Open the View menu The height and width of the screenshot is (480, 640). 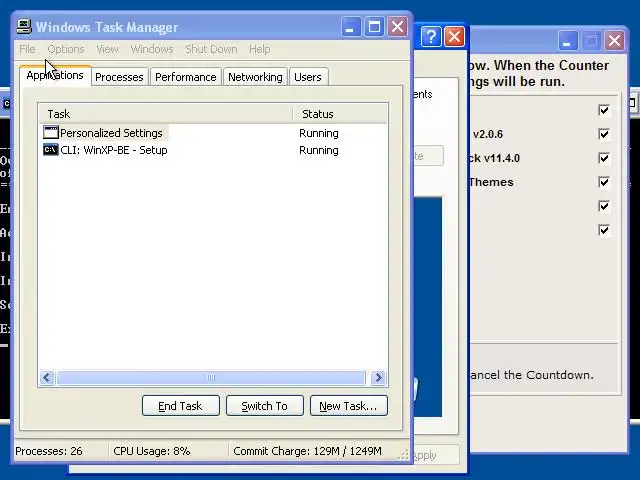[x=107, y=49]
